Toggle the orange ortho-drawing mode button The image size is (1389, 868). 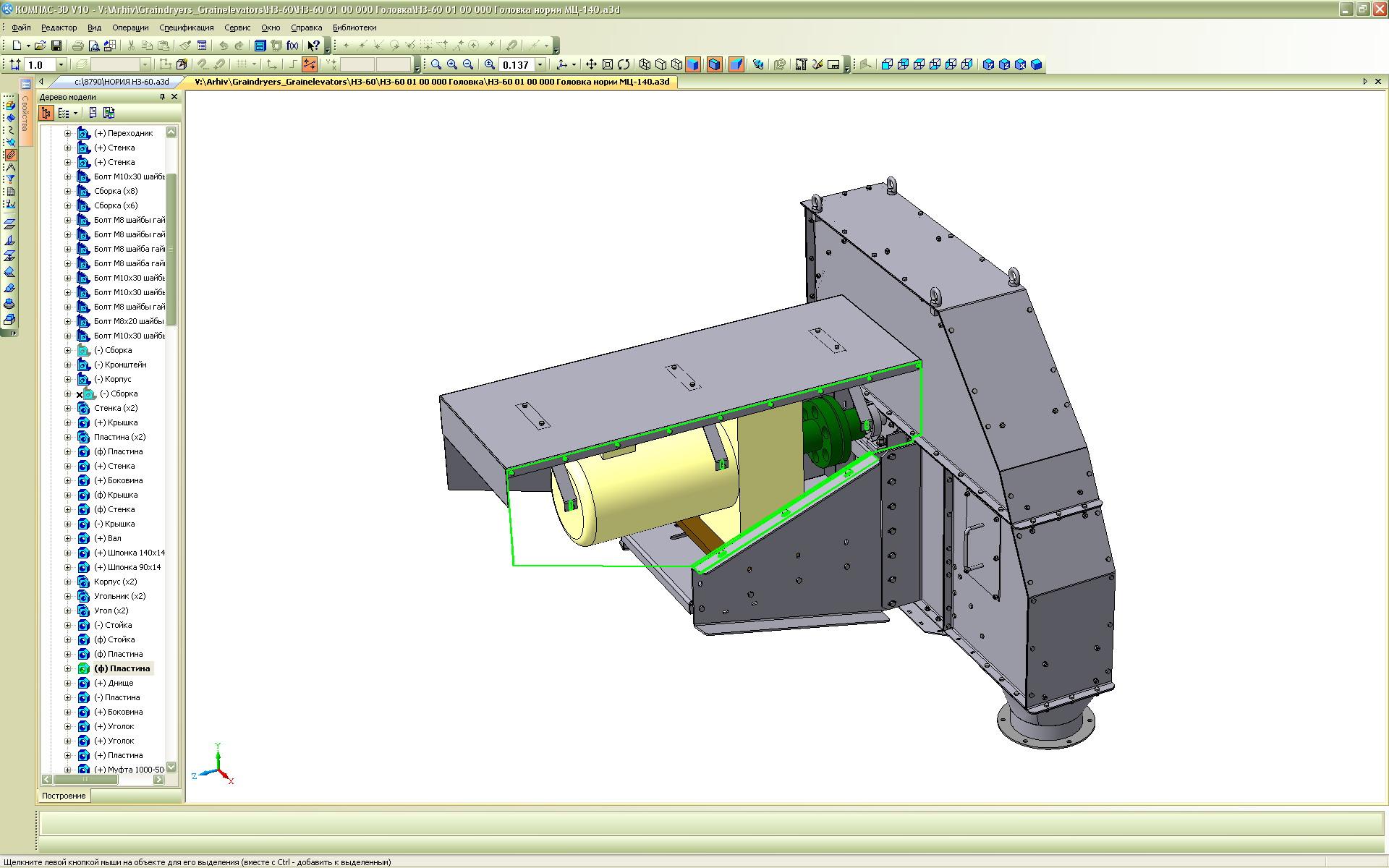pos(310,64)
